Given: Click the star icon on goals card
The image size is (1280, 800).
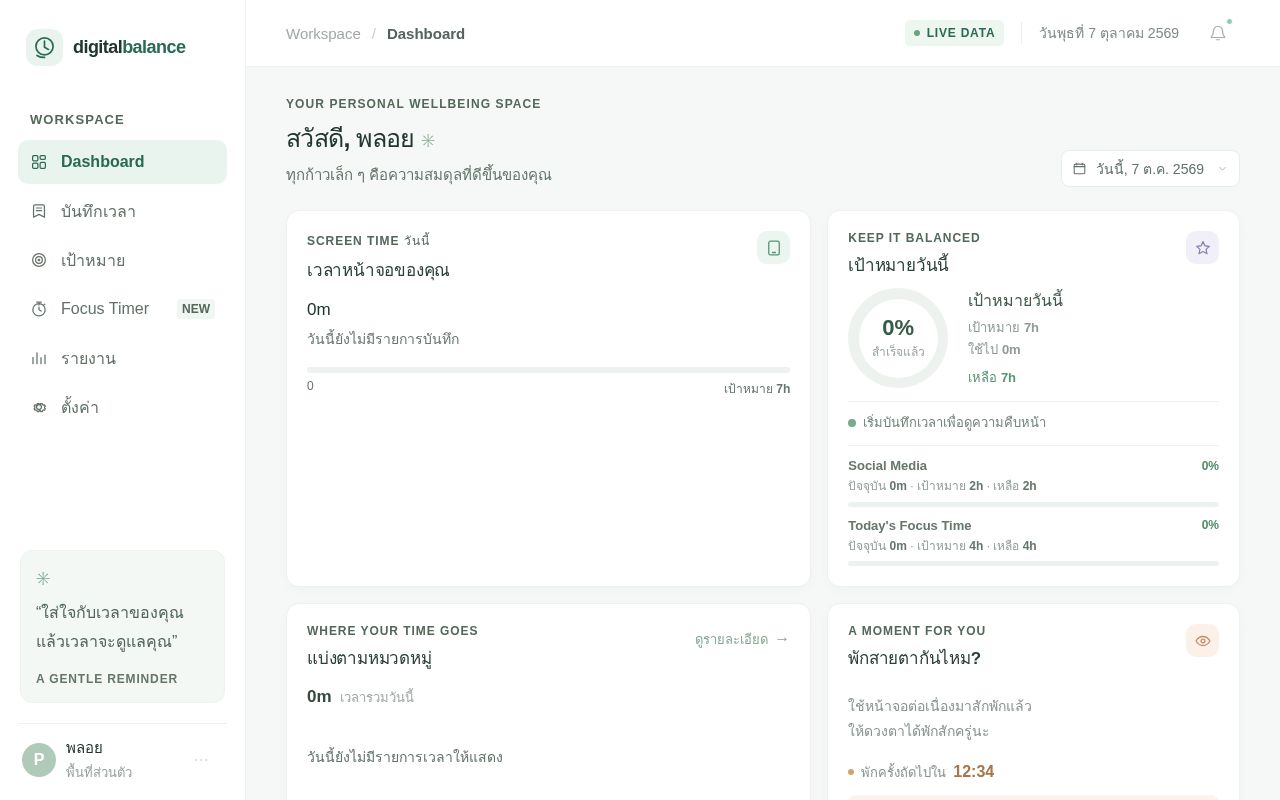Looking at the screenshot, I should pos(1202,248).
